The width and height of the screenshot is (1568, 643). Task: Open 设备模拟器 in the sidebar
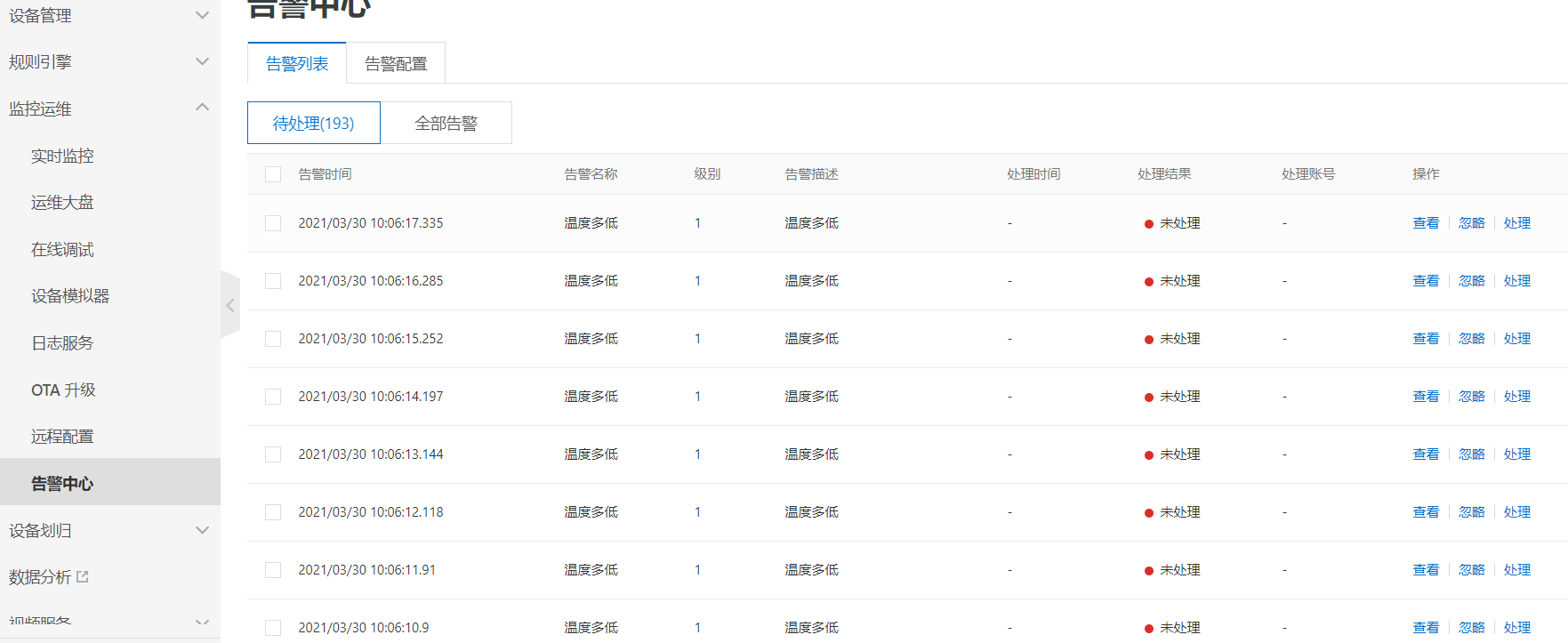pos(70,295)
